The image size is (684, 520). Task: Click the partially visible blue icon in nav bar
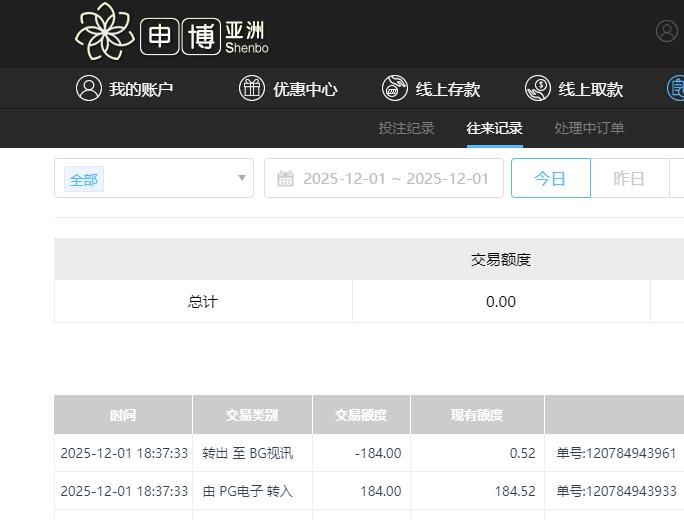tap(676, 88)
